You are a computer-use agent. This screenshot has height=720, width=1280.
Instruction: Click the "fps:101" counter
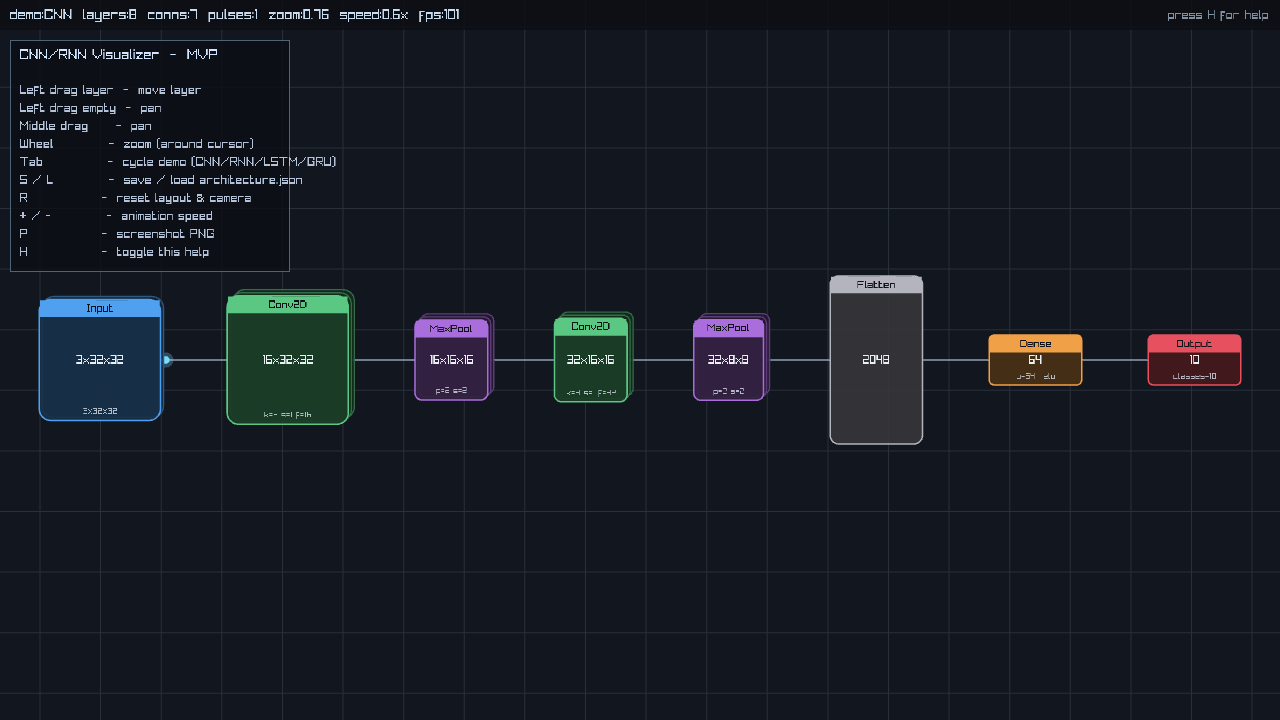pyautogui.click(x=439, y=15)
